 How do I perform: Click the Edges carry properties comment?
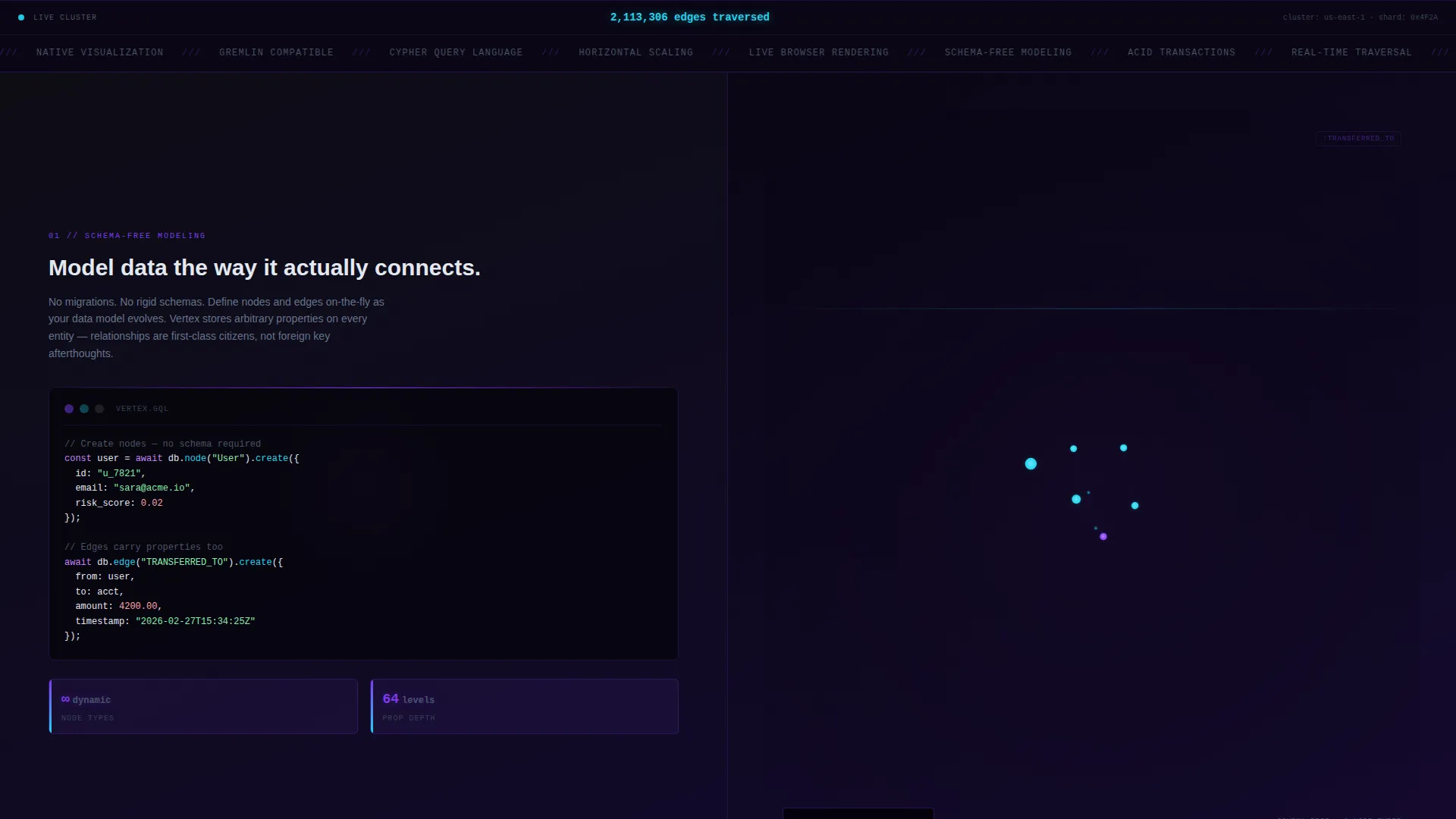pos(144,548)
